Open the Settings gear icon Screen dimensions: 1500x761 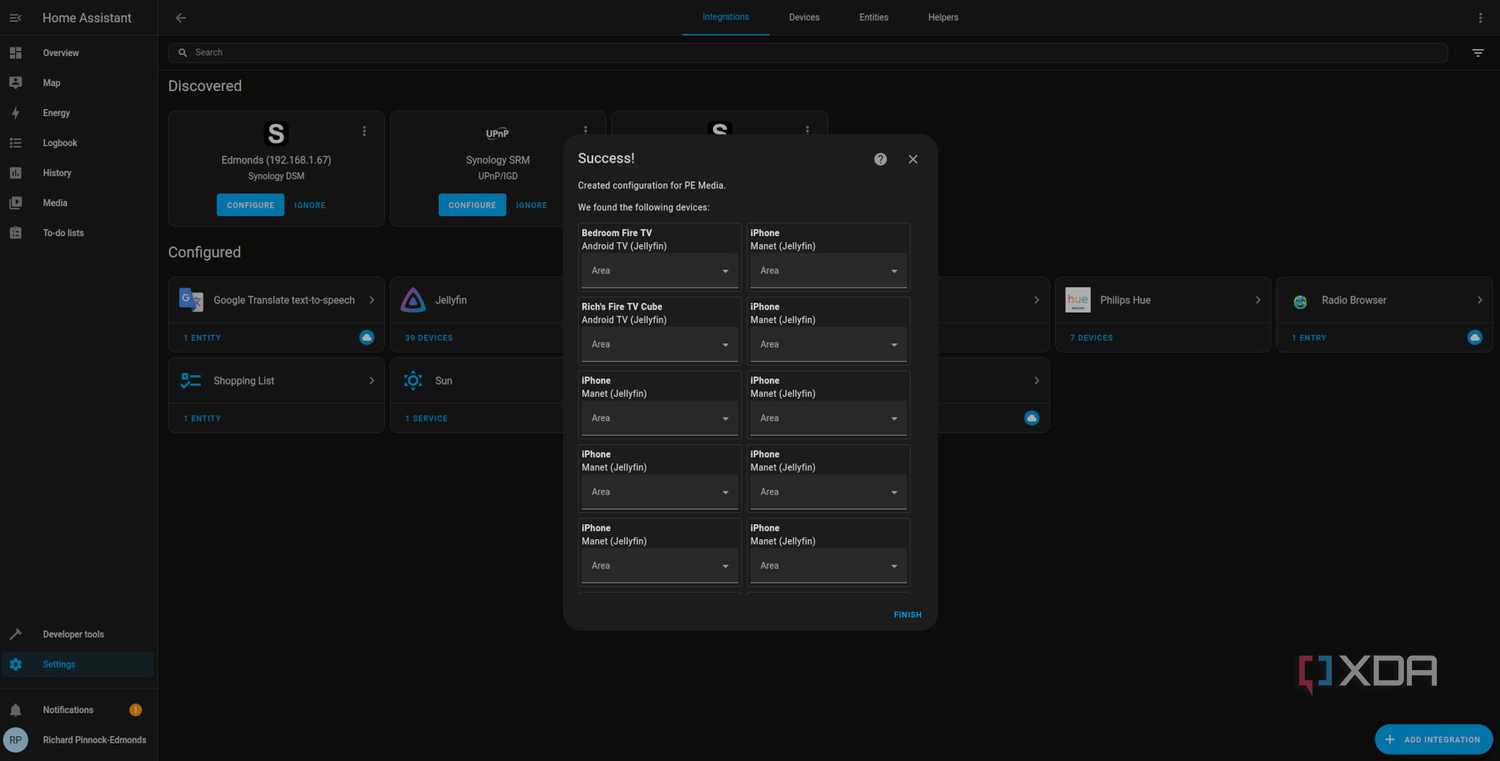click(x=15, y=664)
